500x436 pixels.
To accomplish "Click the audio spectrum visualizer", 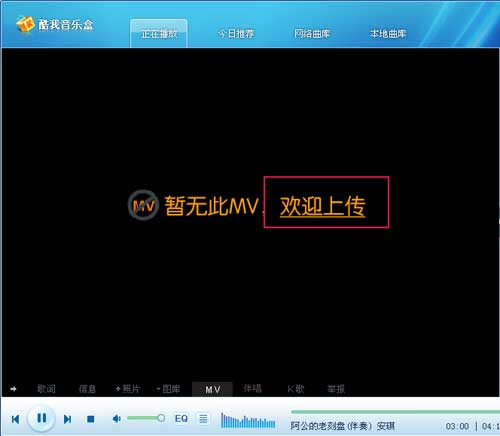I will pos(248,421).
